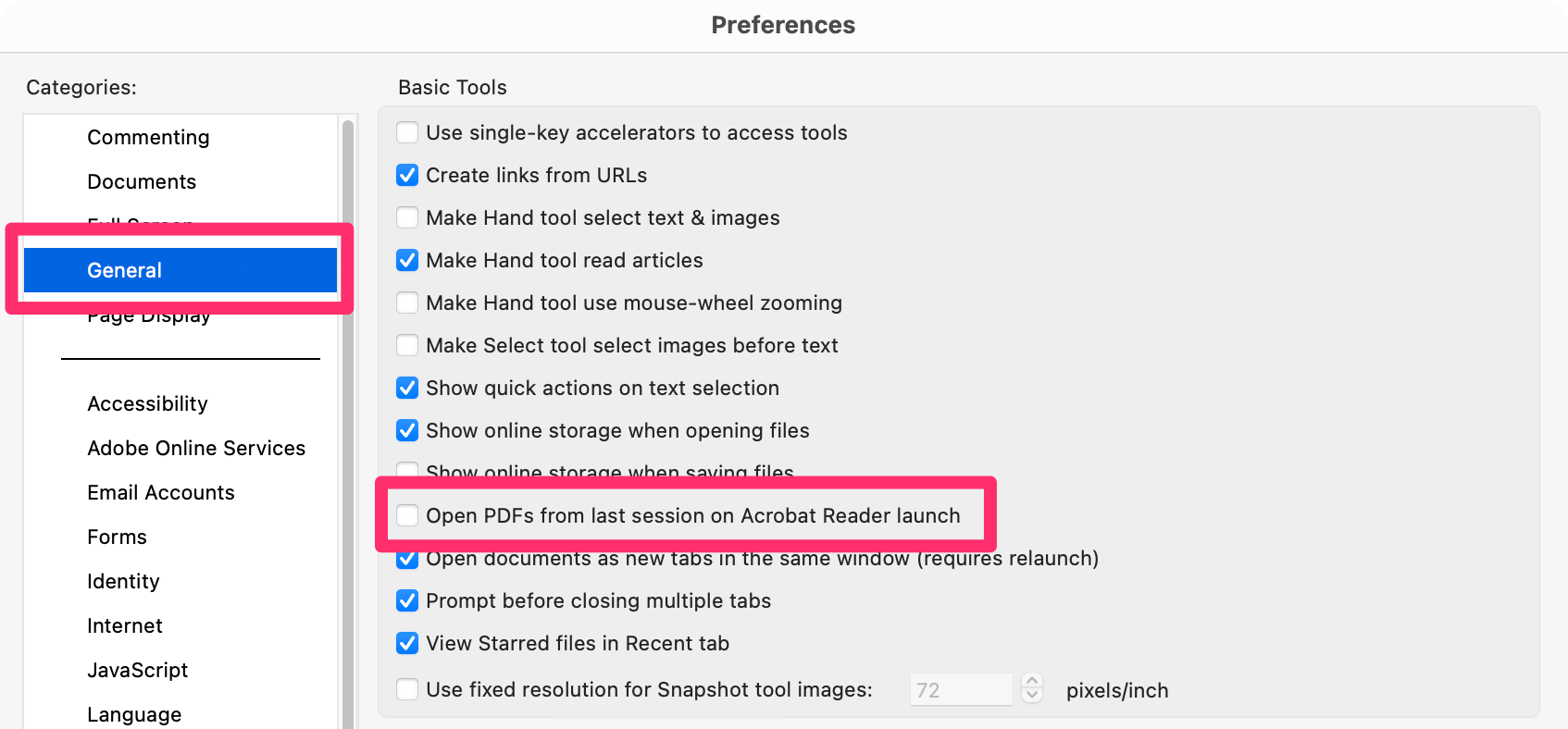
Task: Check Use fixed resolution for Snapshot tool
Action: click(407, 689)
